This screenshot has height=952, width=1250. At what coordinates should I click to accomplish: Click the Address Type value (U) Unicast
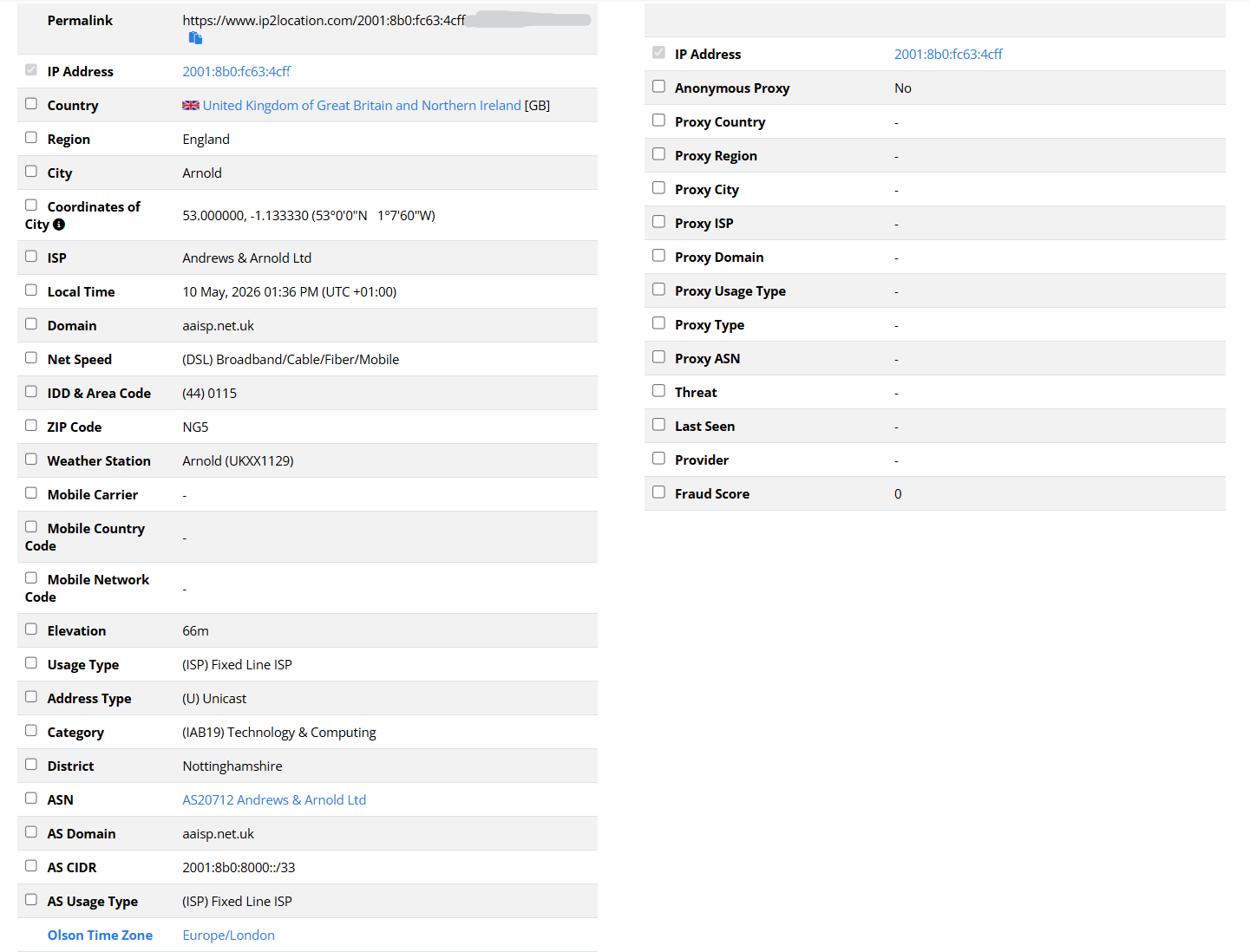[x=214, y=699]
